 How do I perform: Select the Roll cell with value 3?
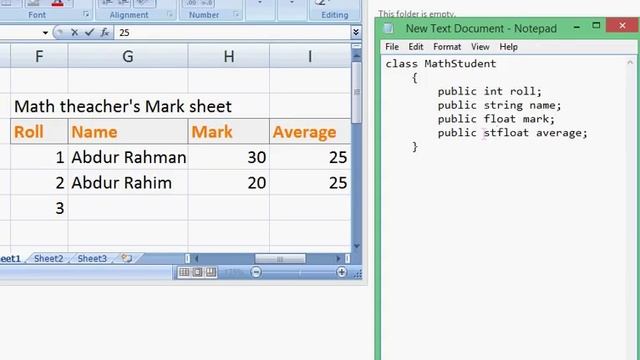pyautogui.click(x=39, y=208)
